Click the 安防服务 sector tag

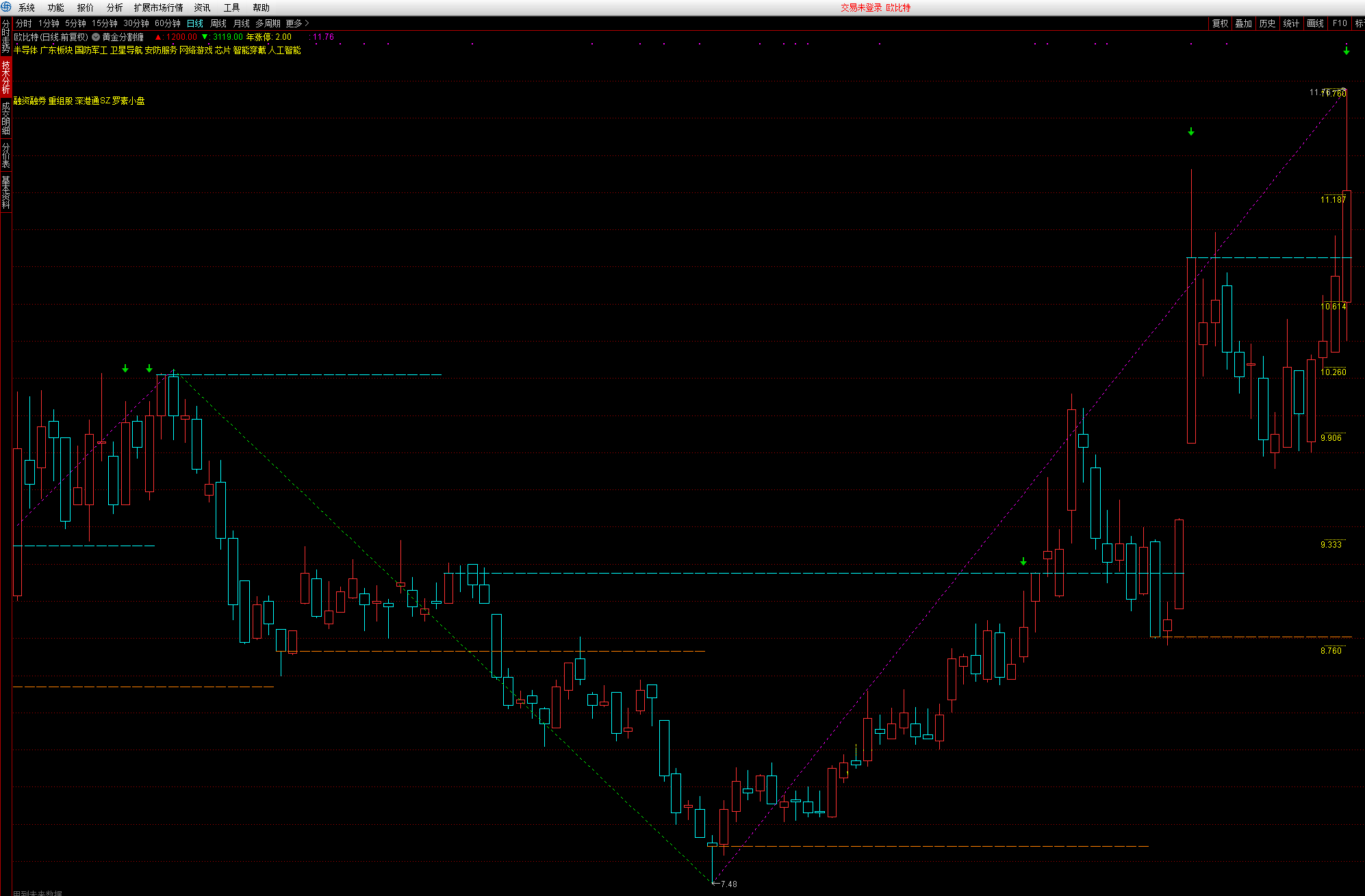161,50
